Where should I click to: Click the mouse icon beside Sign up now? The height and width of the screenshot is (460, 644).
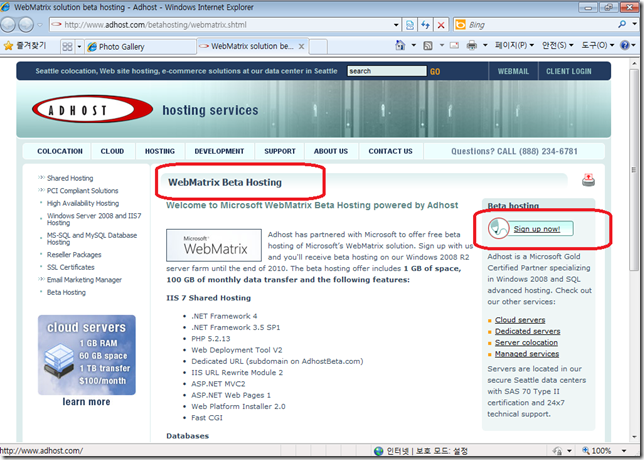(x=498, y=228)
